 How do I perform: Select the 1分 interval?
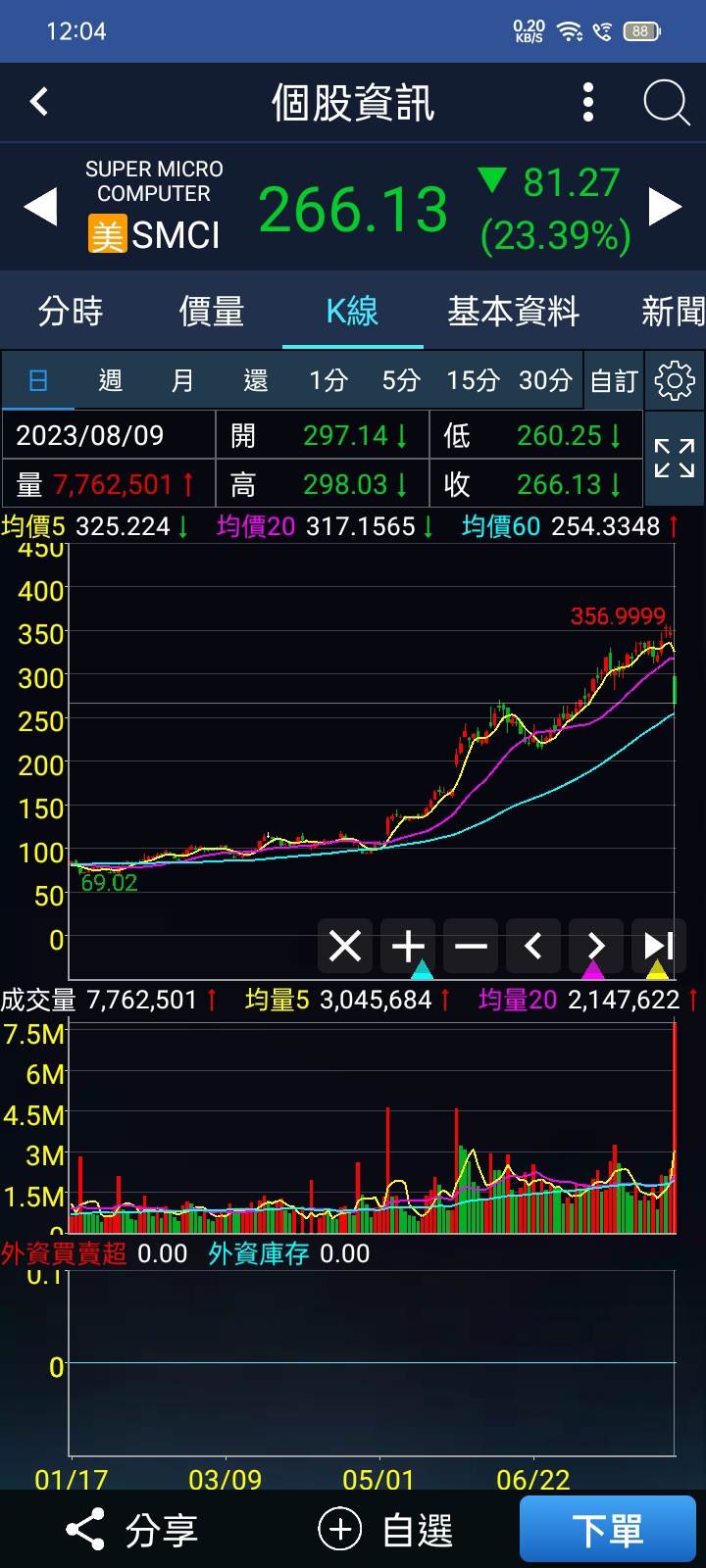(x=328, y=380)
